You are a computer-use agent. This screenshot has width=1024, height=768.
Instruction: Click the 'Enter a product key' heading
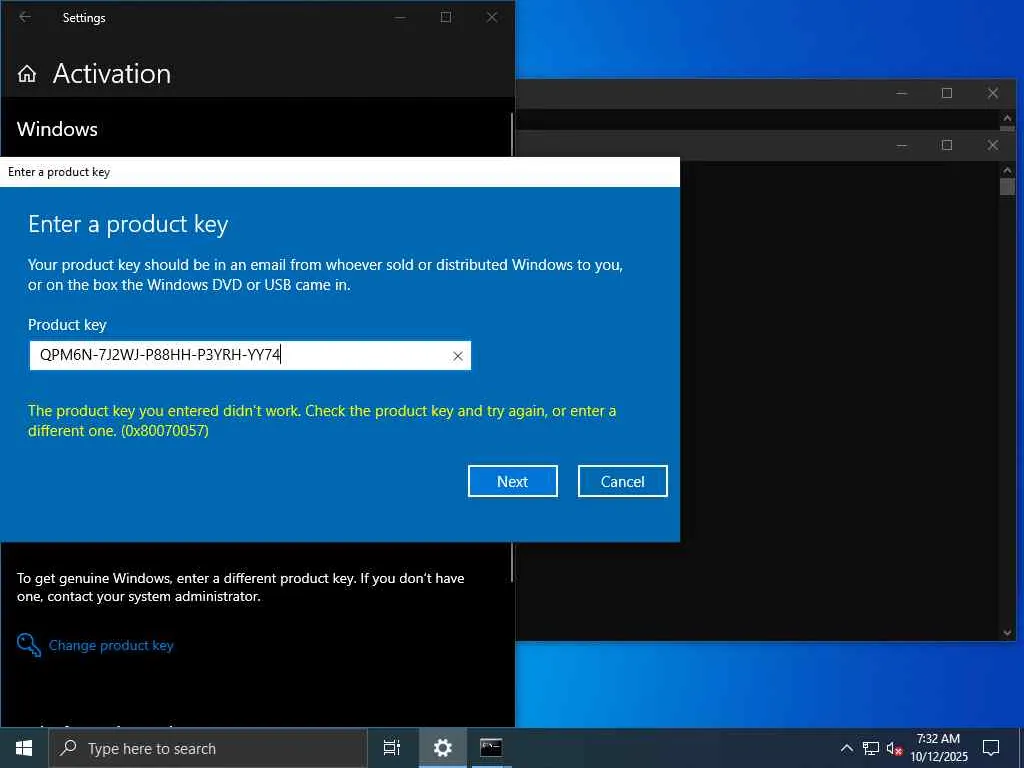128,224
